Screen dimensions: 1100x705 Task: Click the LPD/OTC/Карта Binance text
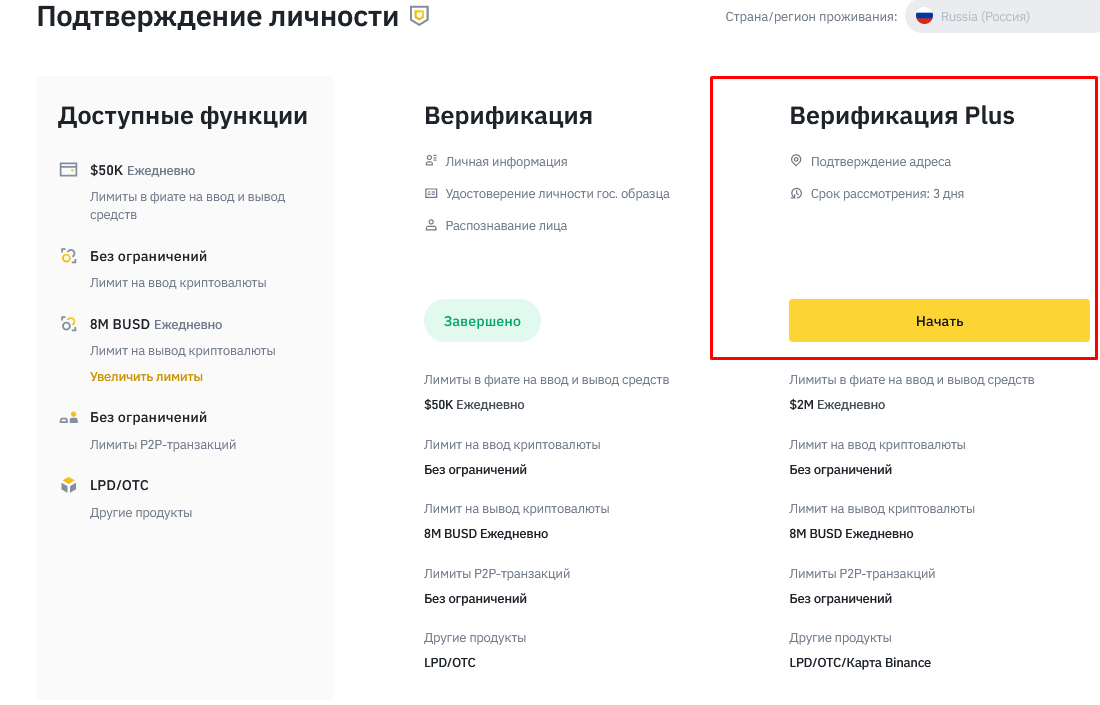[860, 662]
